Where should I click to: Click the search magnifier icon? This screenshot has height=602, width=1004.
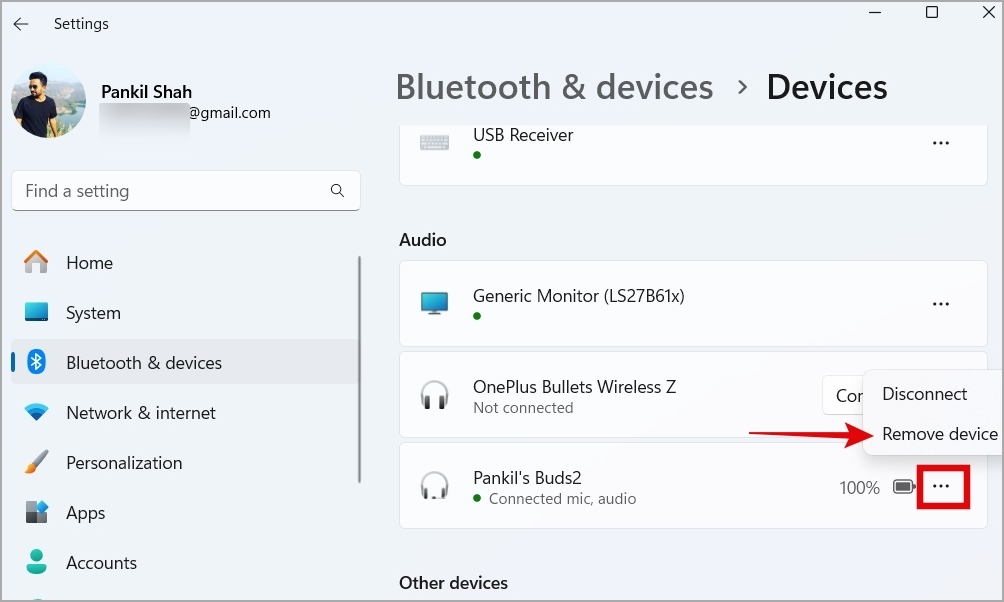[x=337, y=191]
